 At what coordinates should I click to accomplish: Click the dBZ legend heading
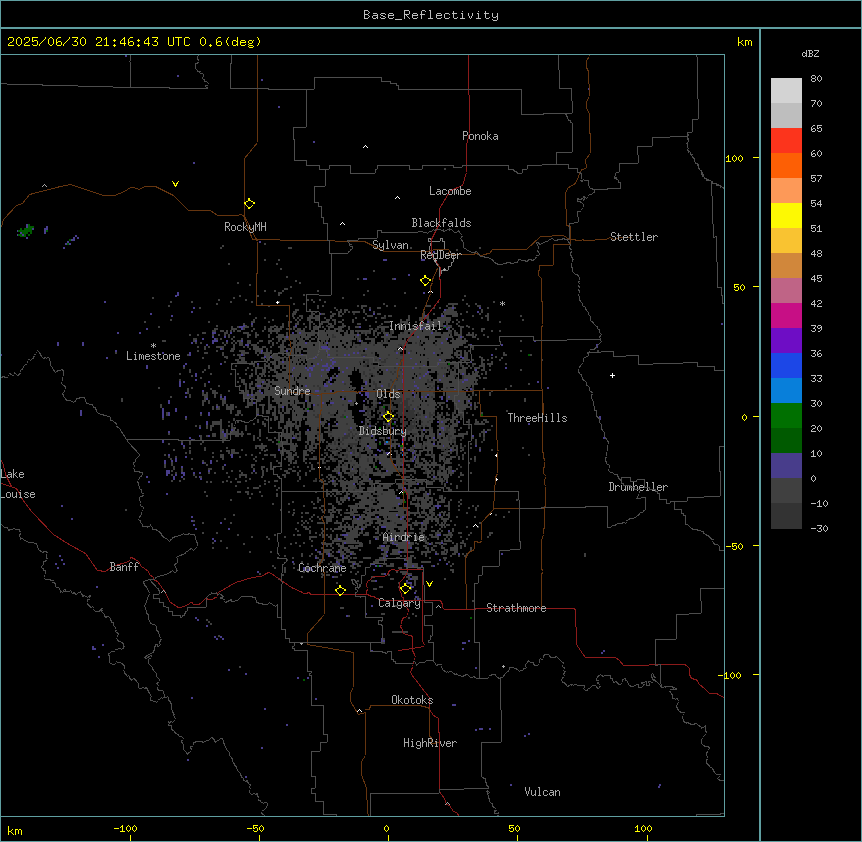(810, 53)
